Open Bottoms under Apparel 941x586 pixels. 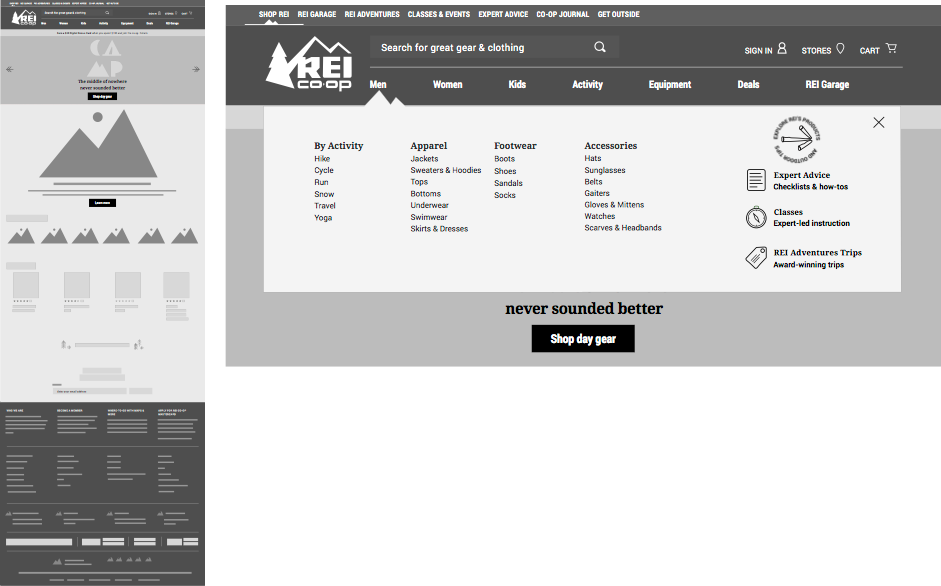(425, 194)
